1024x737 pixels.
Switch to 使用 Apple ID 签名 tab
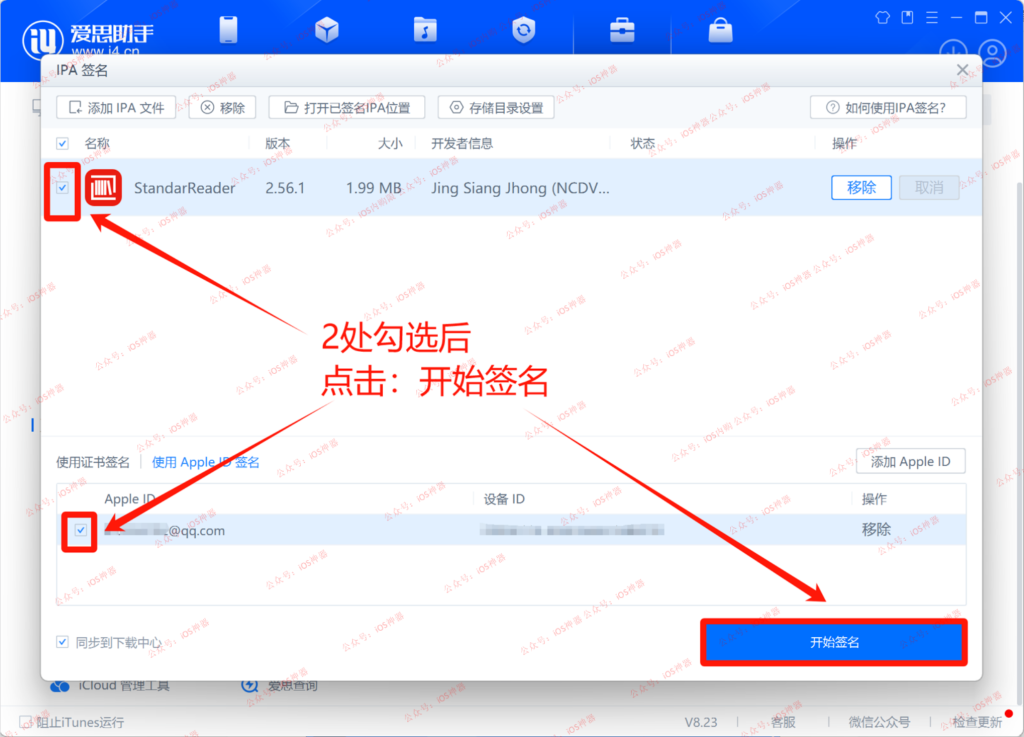click(206, 462)
